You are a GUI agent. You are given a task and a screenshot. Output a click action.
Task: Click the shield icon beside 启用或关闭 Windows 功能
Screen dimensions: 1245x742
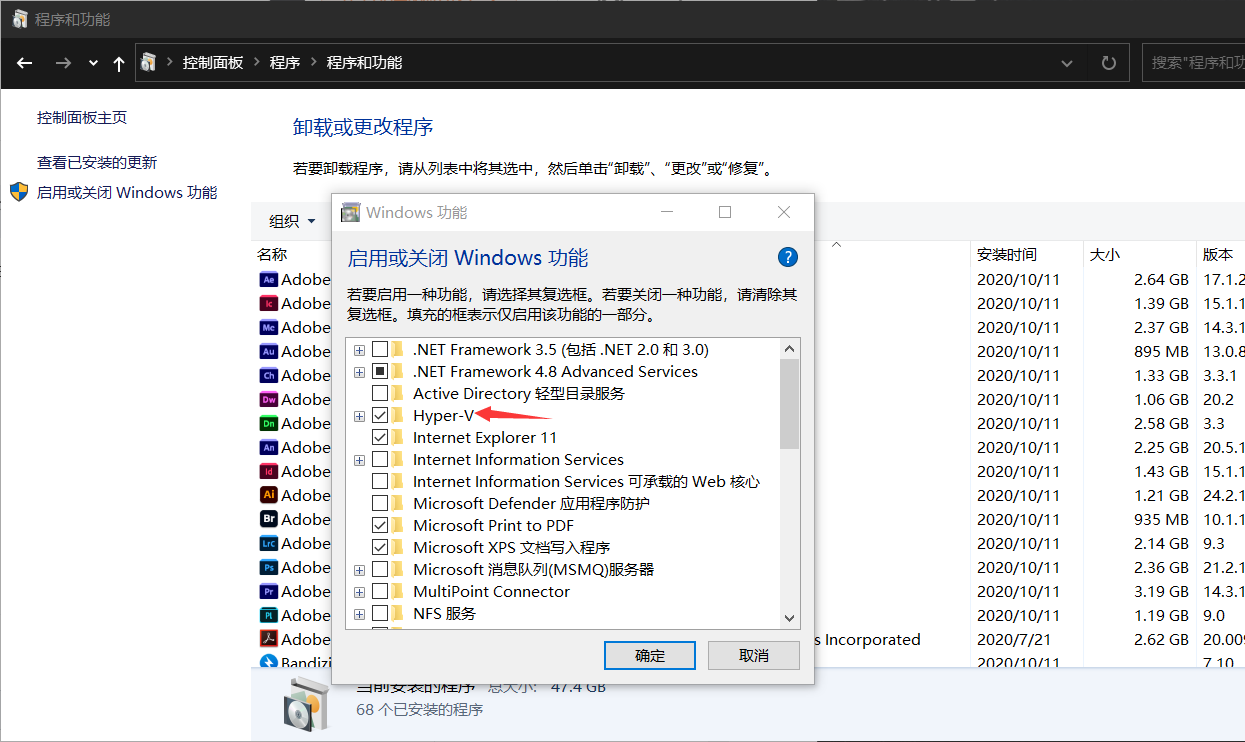[x=19, y=192]
